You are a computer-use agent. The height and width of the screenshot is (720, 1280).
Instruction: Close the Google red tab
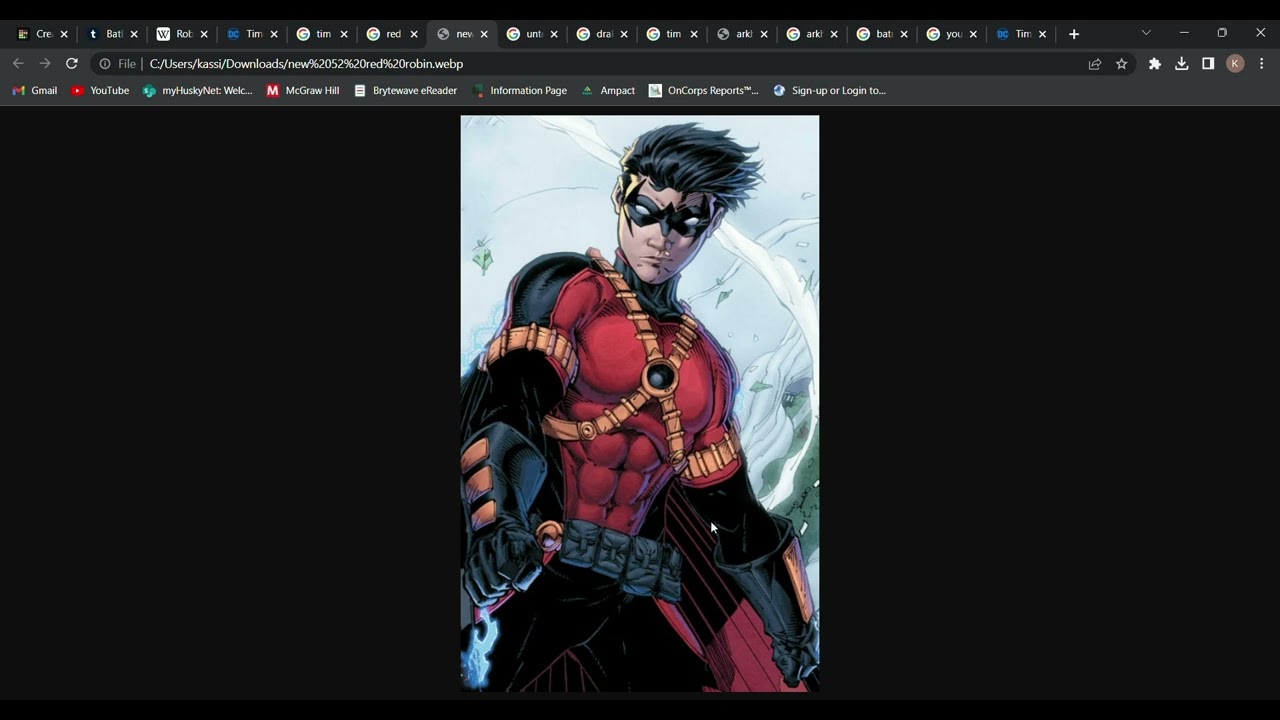414,34
